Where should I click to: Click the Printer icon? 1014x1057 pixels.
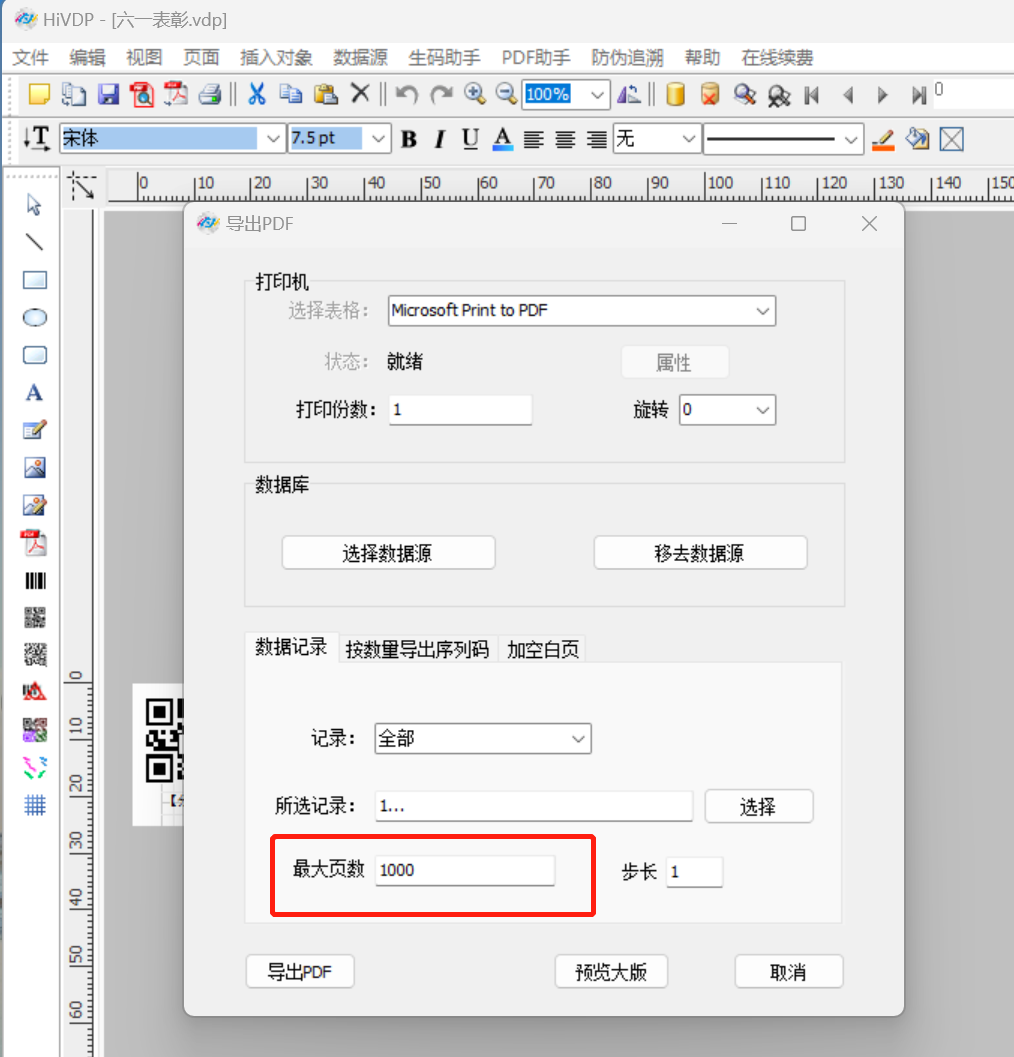[210, 94]
